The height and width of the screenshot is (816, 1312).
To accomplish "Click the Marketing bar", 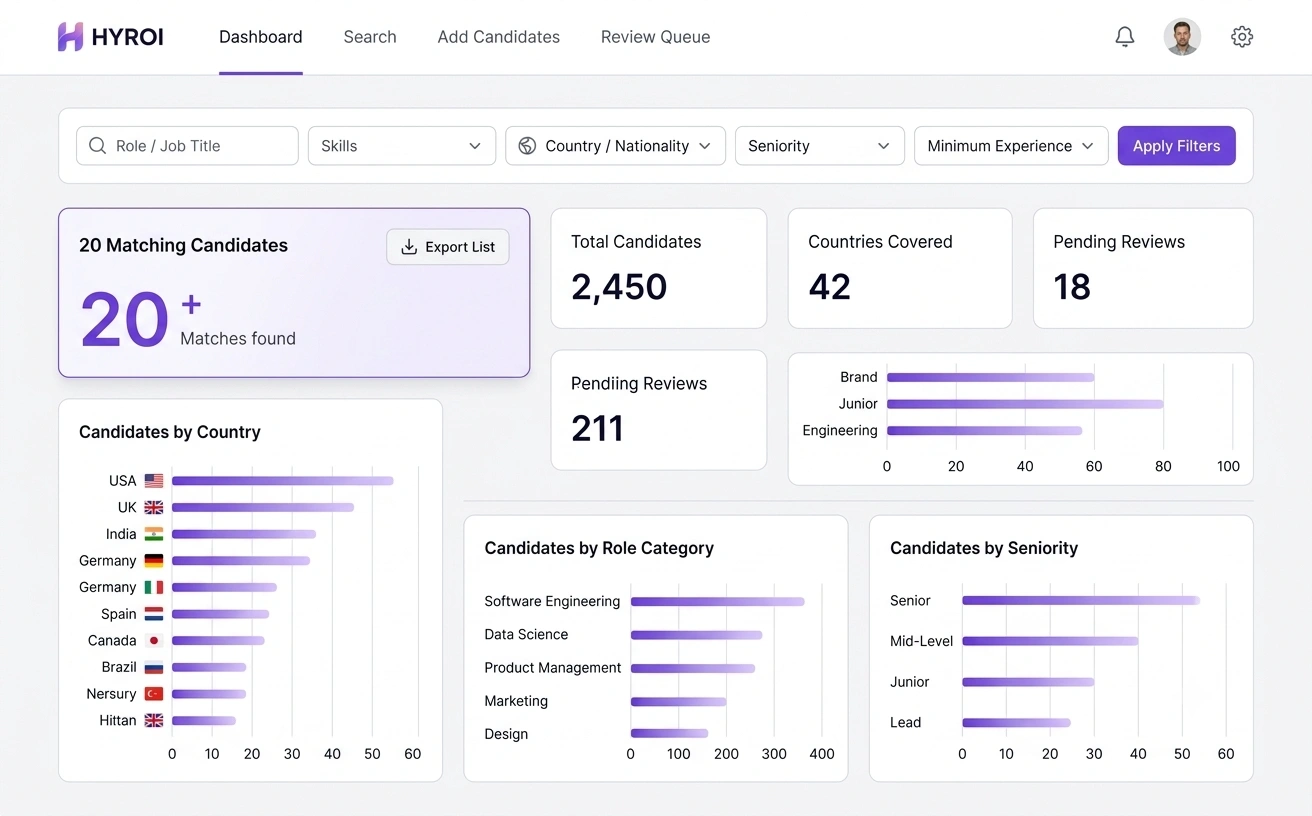I will [679, 702].
